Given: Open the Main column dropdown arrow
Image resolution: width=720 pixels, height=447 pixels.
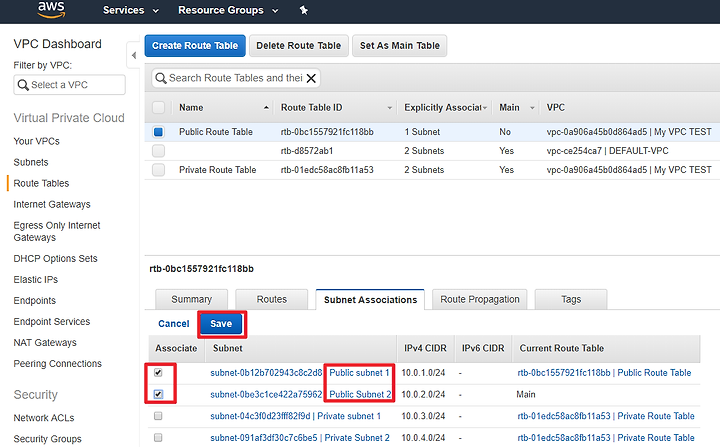Looking at the screenshot, I should coord(532,108).
